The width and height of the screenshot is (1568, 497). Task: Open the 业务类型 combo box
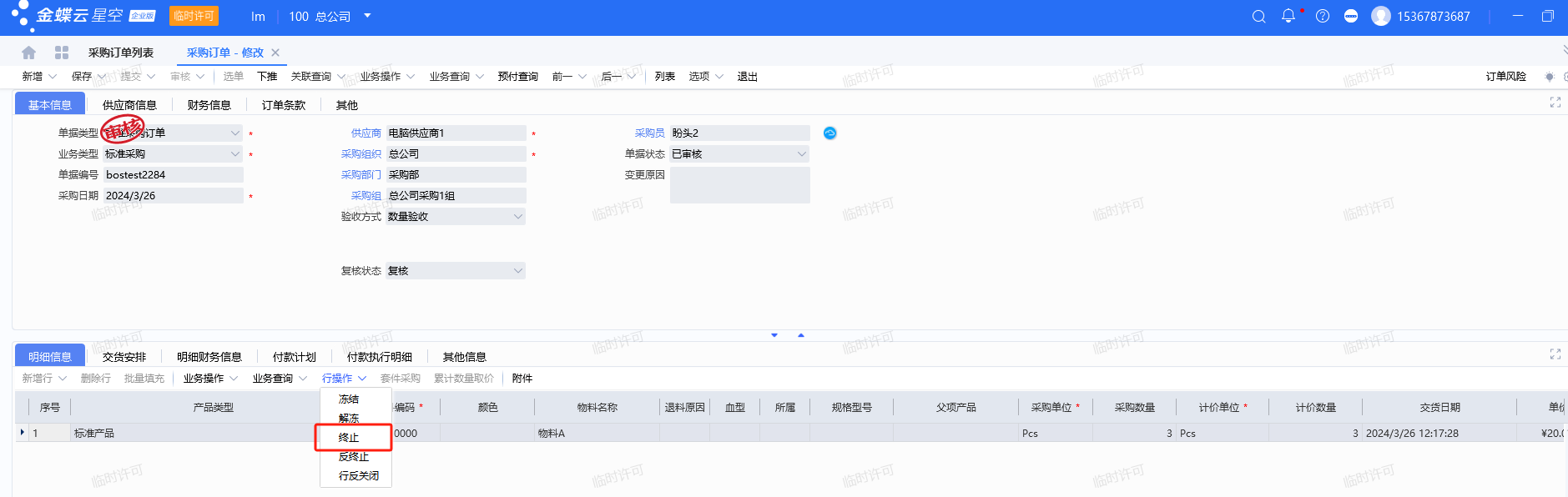click(173, 153)
